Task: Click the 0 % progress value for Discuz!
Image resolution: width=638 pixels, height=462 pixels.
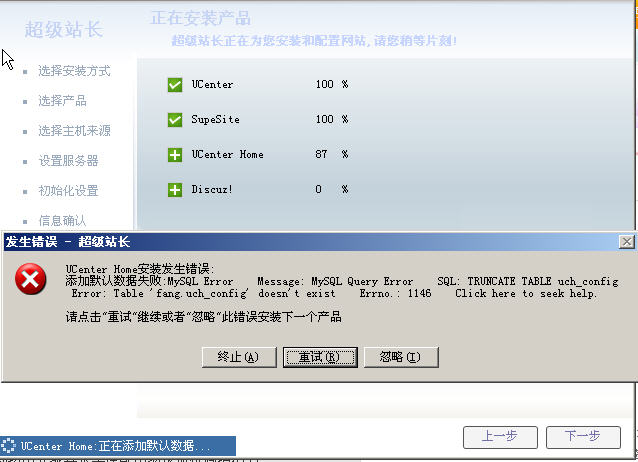Action: [332, 189]
